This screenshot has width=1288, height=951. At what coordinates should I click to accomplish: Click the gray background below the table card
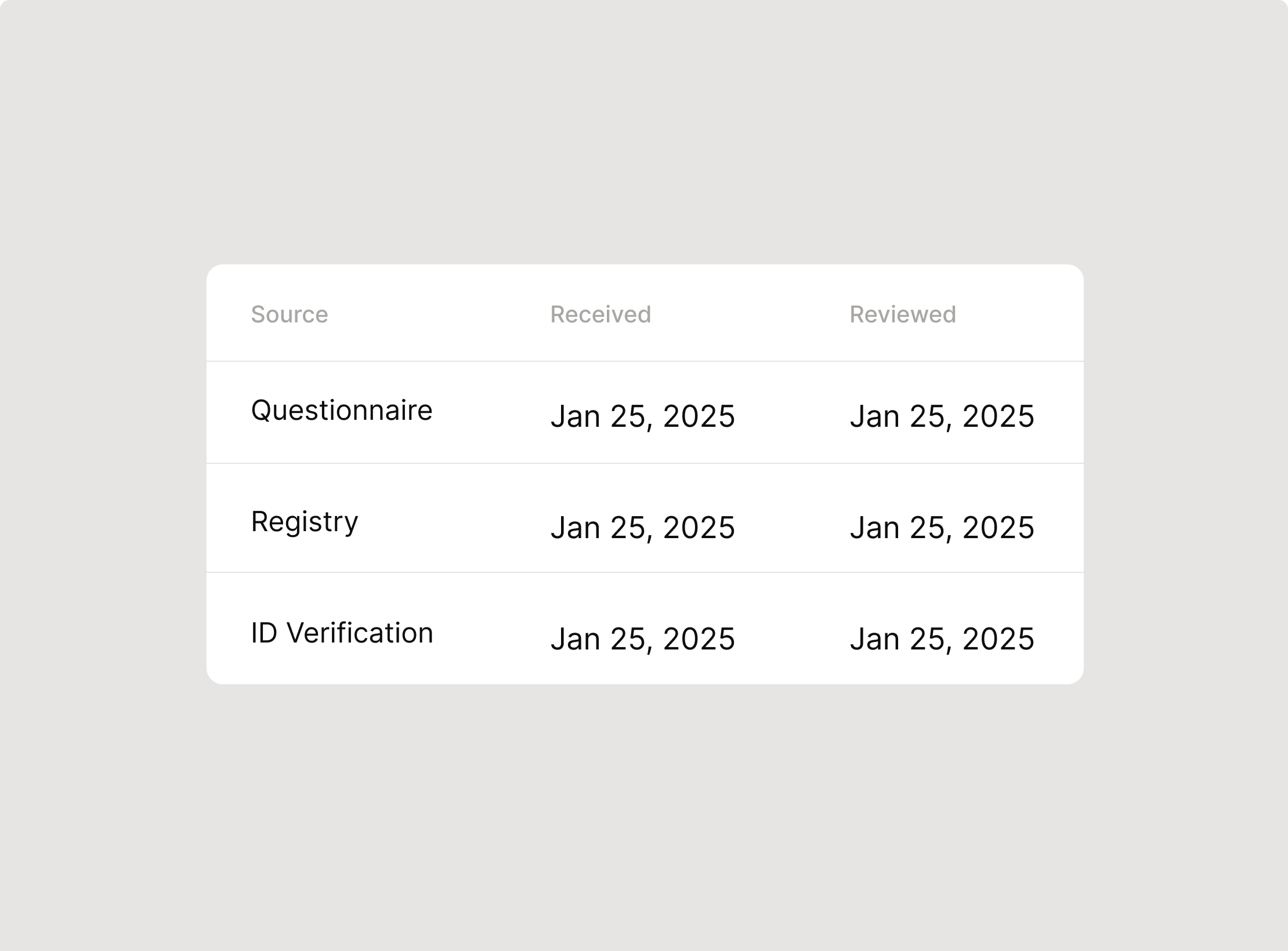point(644,818)
